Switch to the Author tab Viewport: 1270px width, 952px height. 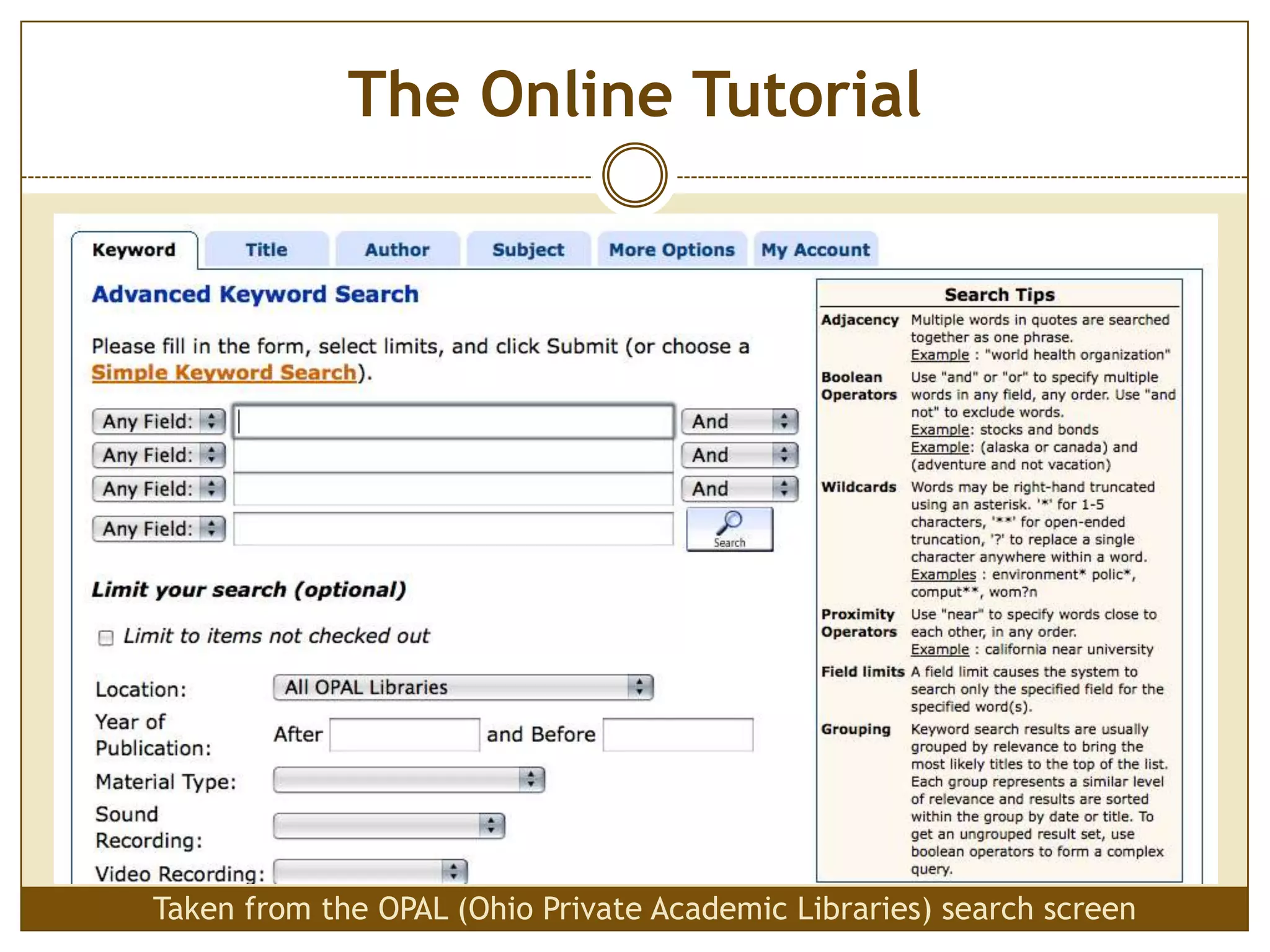point(397,250)
